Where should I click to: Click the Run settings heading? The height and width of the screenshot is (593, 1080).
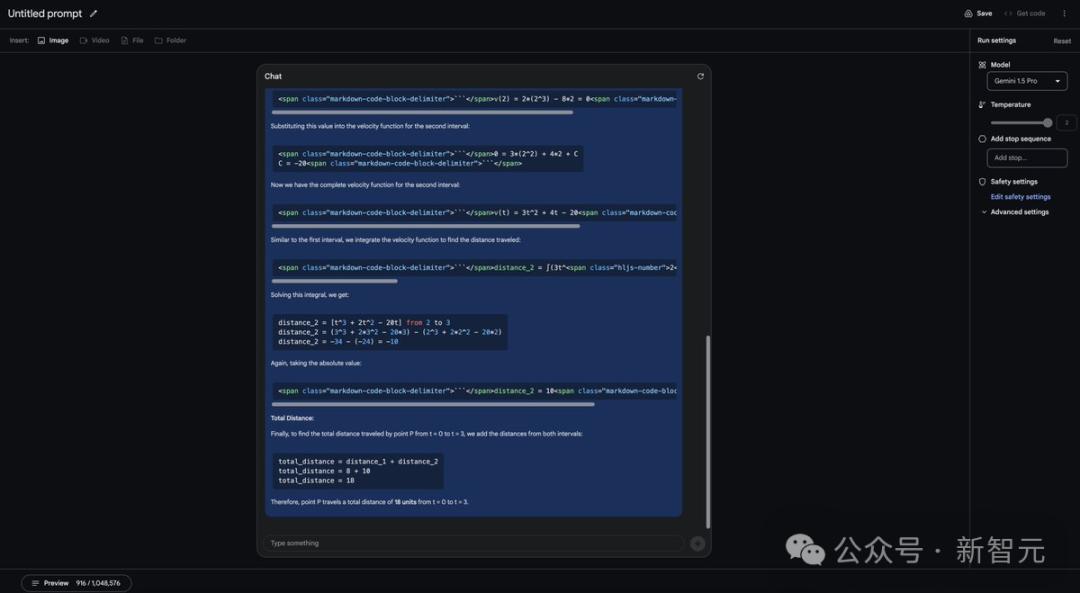(x=996, y=41)
